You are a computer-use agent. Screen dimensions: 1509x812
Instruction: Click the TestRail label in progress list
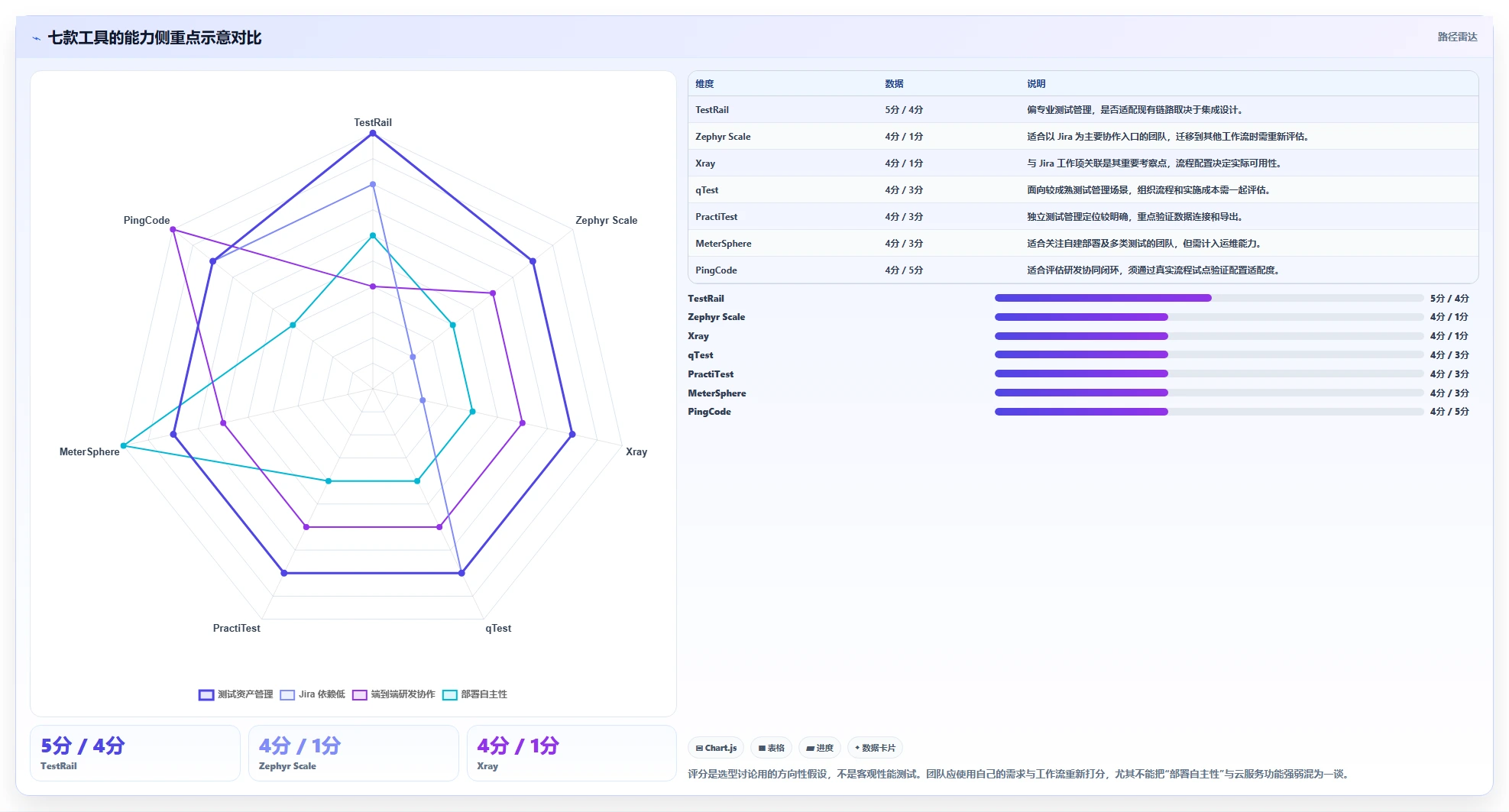click(x=706, y=299)
